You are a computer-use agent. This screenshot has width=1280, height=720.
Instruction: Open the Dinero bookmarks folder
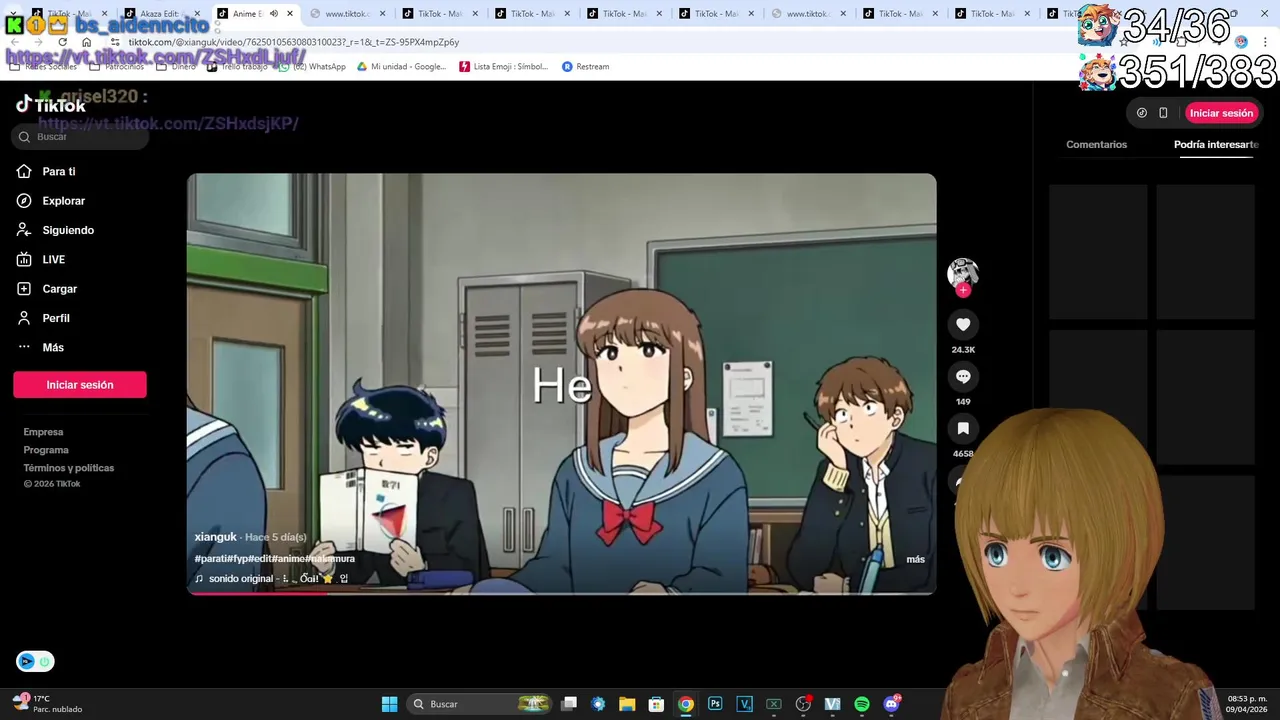point(177,67)
